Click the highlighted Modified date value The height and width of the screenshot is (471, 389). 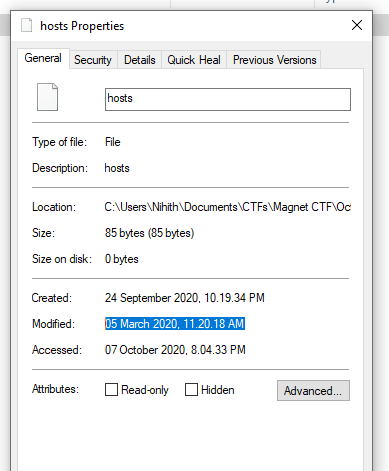(x=175, y=324)
